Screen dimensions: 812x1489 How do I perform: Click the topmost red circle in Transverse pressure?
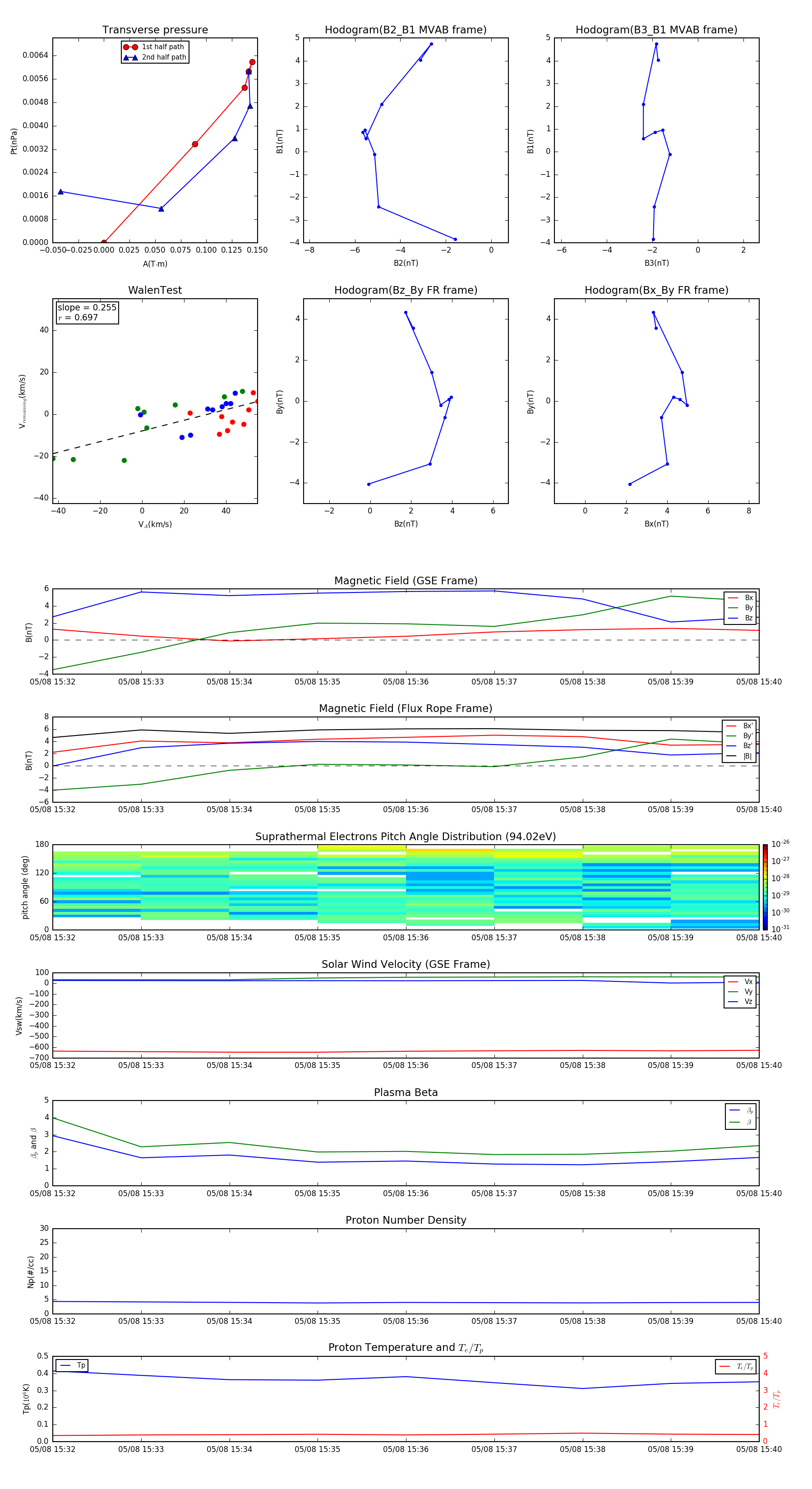[x=252, y=62]
